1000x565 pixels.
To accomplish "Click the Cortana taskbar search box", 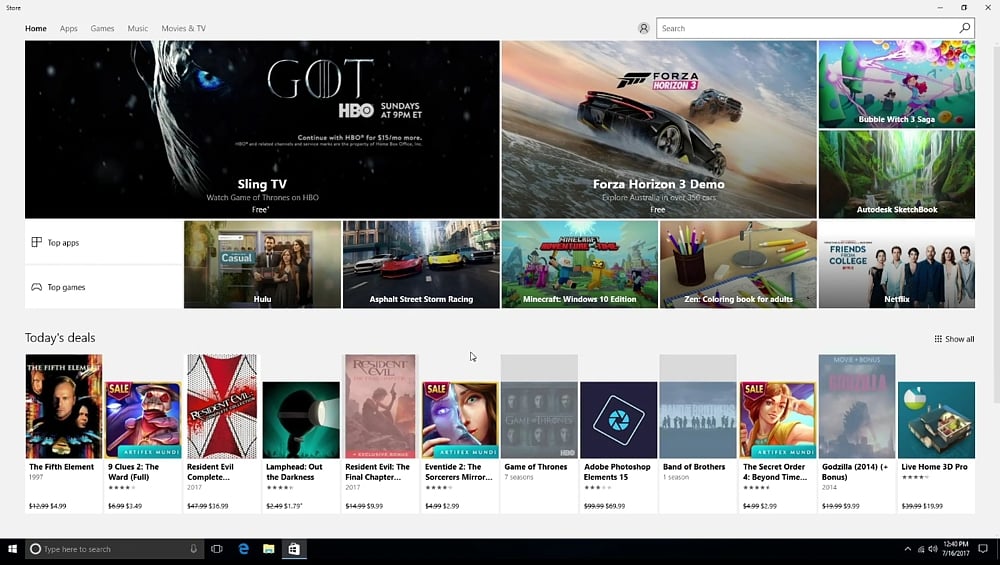I will coord(115,549).
